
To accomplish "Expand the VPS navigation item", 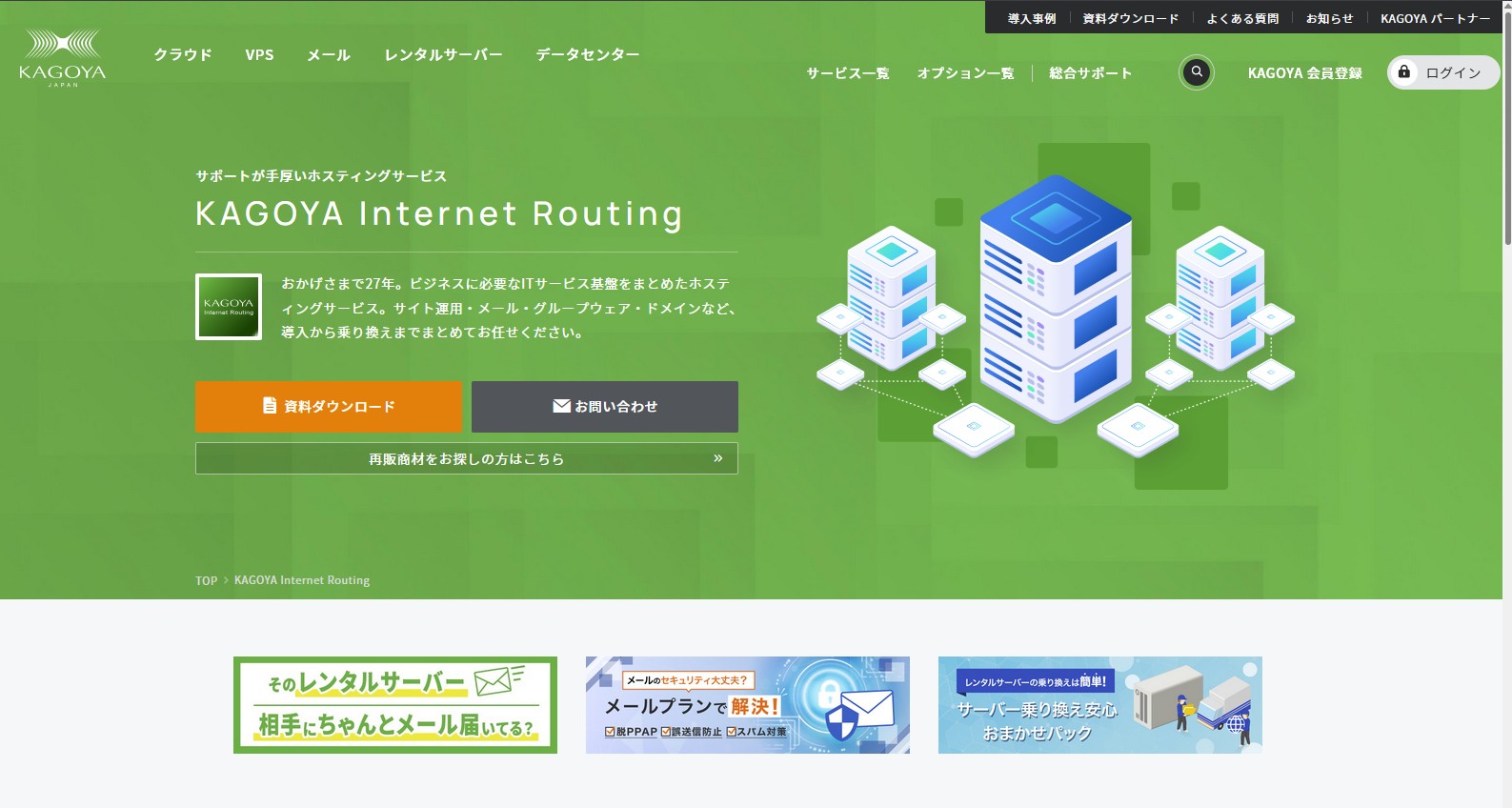I will pyautogui.click(x=259, y=55).
